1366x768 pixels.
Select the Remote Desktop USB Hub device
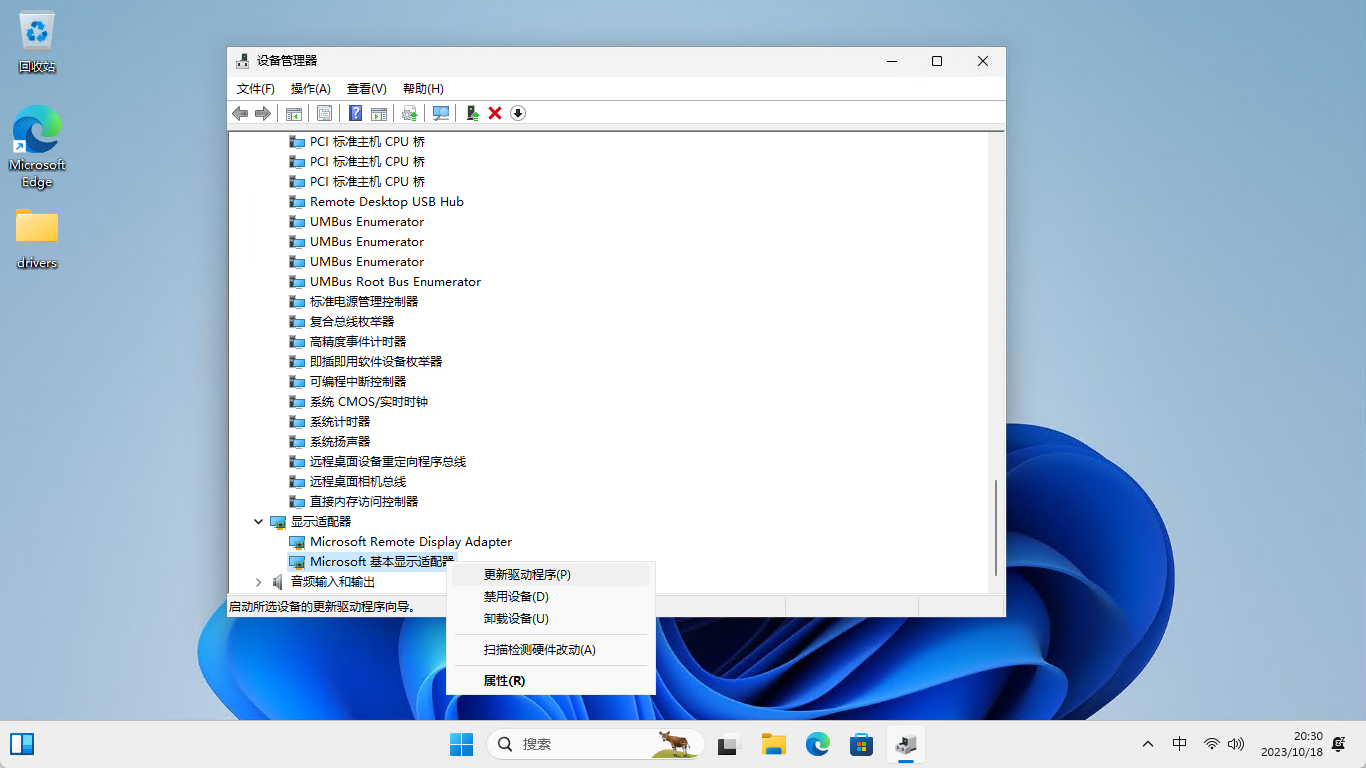click(386, 202)
